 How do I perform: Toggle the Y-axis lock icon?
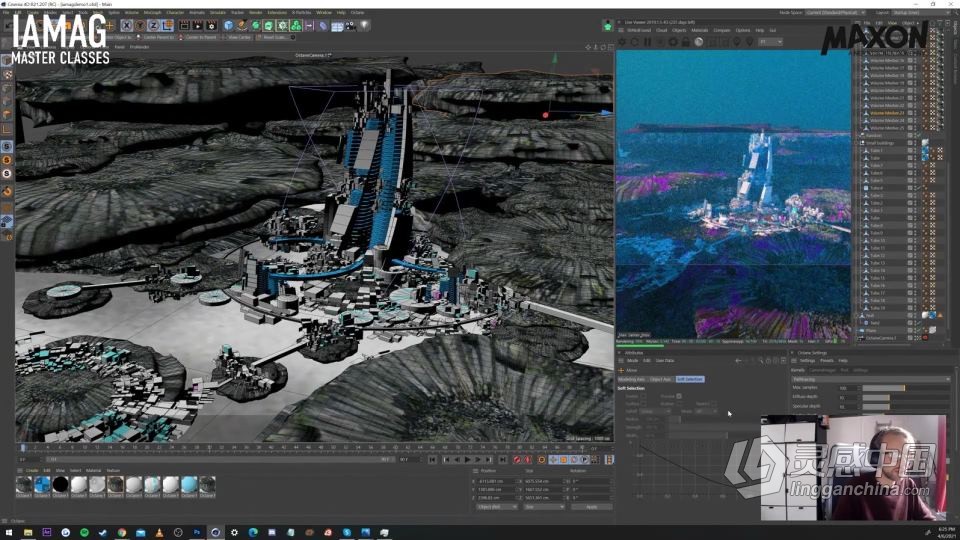pos(140,26)
